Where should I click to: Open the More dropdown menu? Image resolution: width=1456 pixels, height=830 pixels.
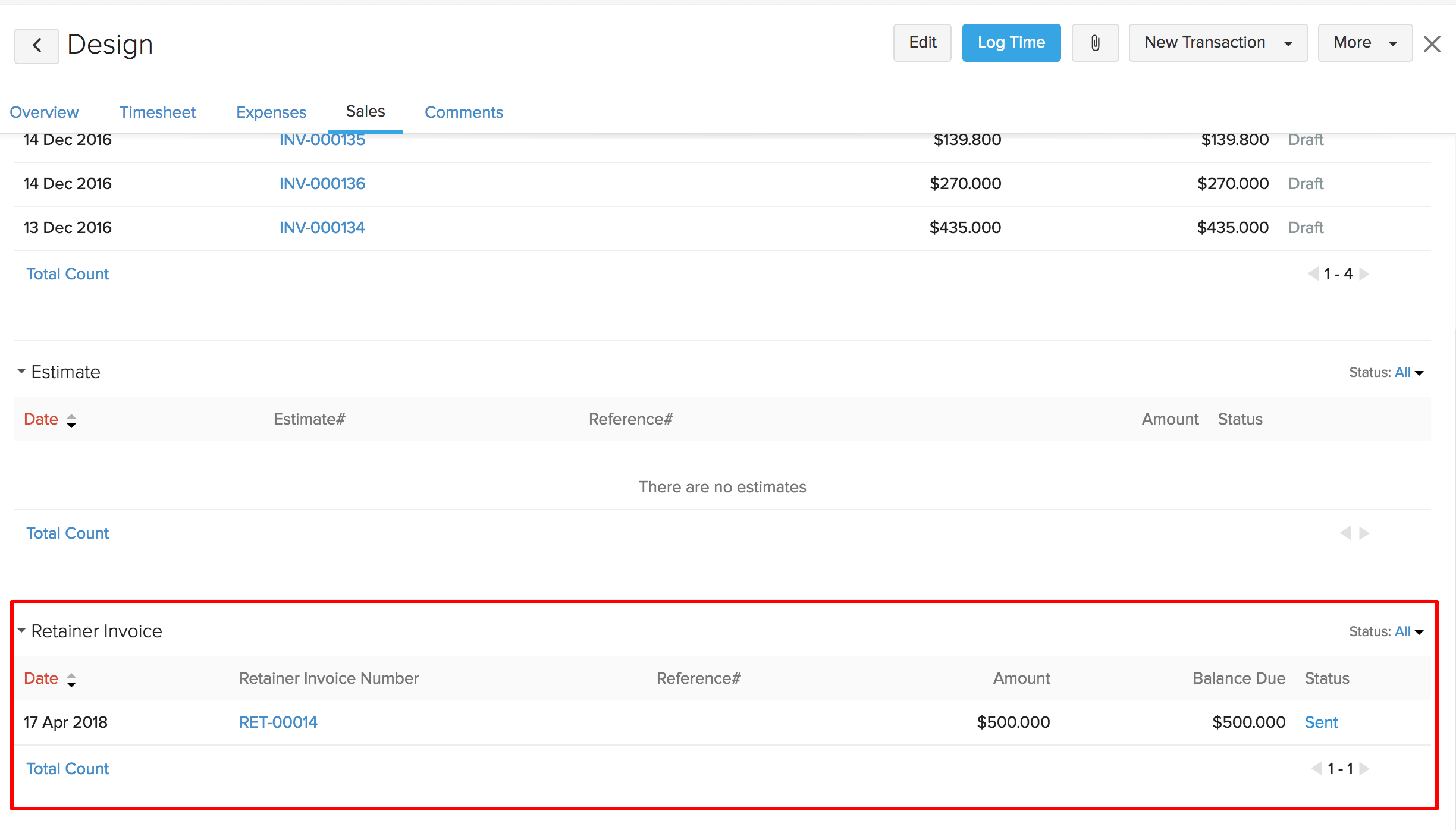click(1364, 43)
